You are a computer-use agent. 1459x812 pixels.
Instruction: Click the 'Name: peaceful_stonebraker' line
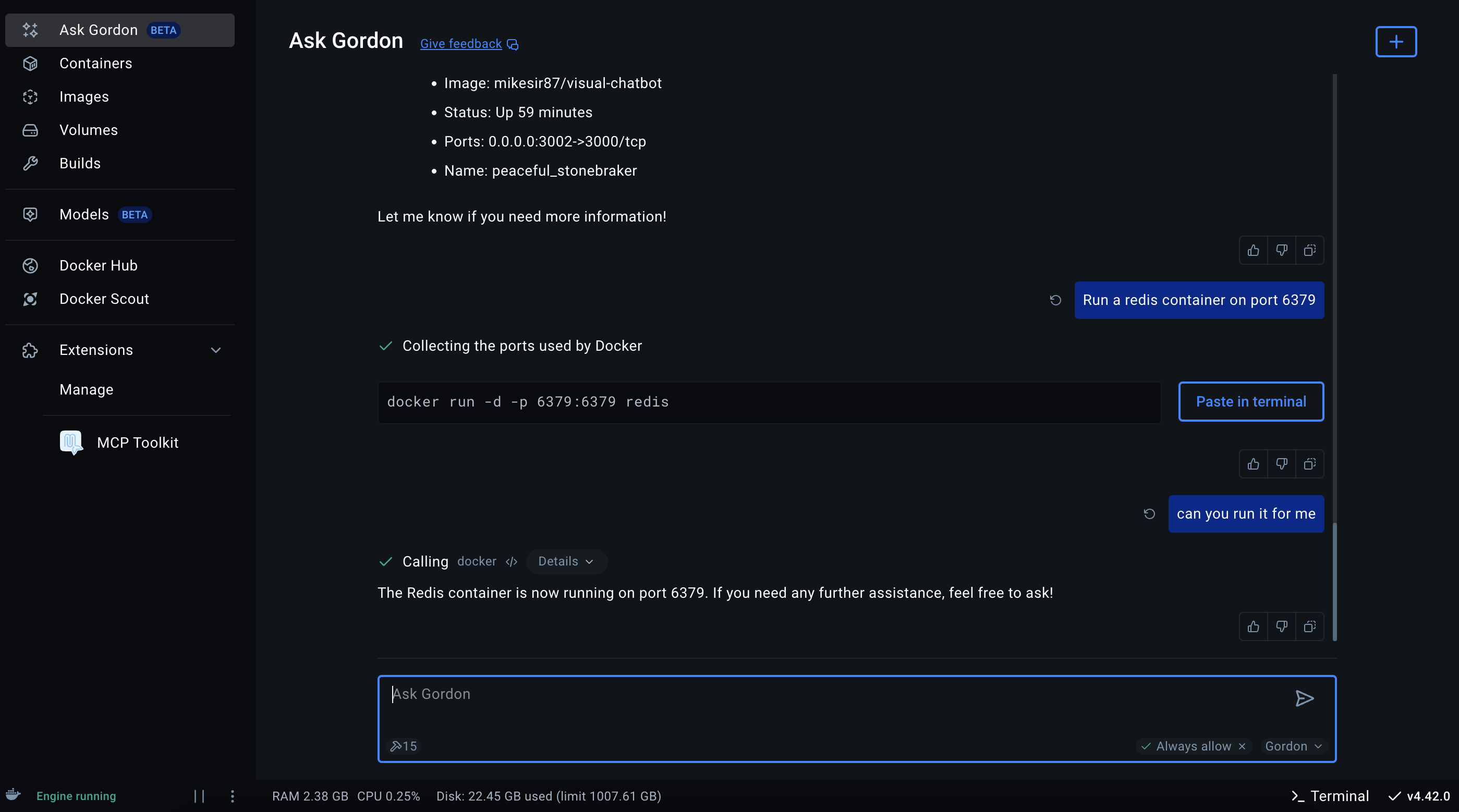click(x=540, y=170)
